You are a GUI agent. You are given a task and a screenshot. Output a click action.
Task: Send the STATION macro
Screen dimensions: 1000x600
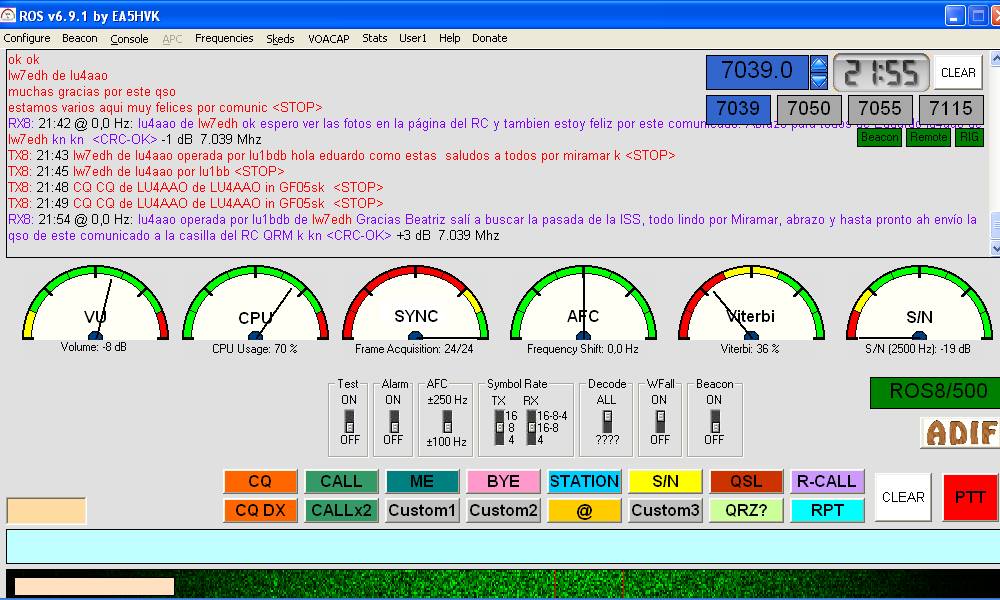584,481
